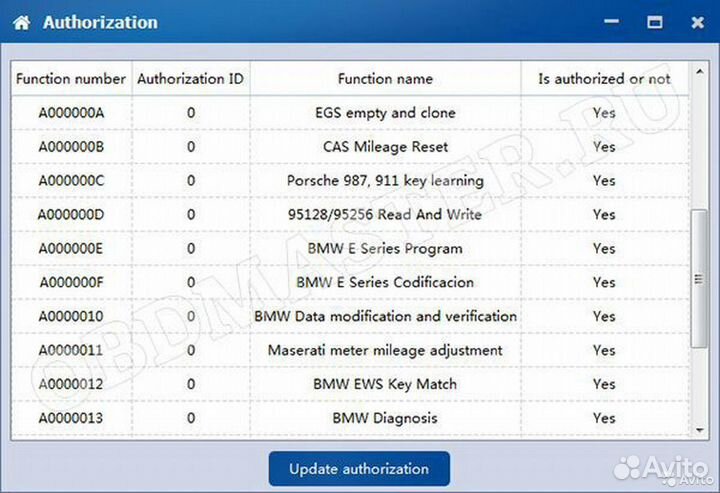Click the vertical scrollbar thumb

click(x=699, y=279)
